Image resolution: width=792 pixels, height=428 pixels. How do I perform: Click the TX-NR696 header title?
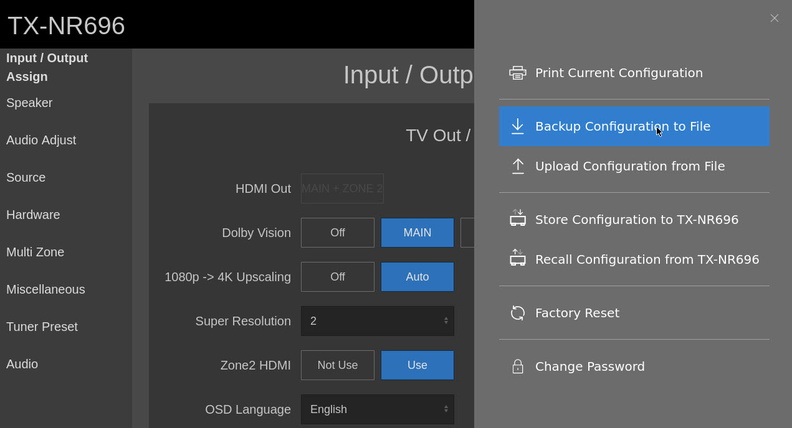(66, 26)
